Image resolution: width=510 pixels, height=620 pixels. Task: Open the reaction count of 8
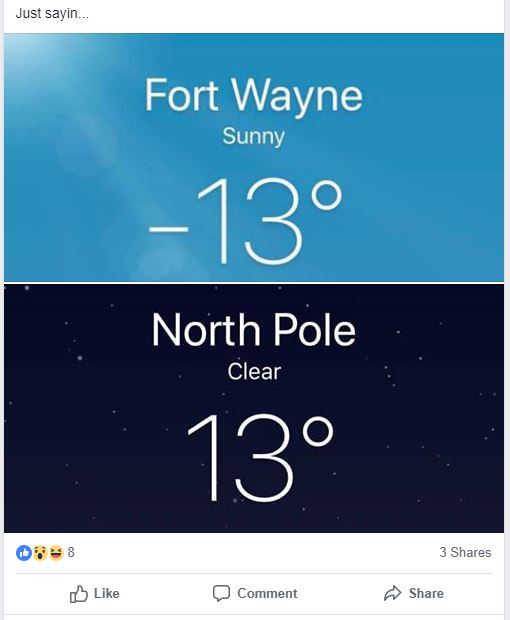point(71,552)
